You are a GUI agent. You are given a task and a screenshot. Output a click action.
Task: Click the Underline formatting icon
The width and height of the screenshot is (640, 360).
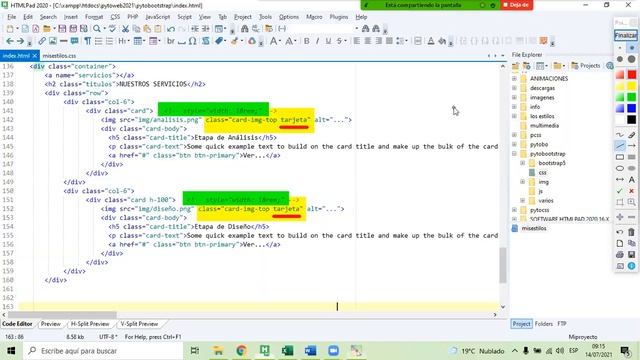(328, 41)
